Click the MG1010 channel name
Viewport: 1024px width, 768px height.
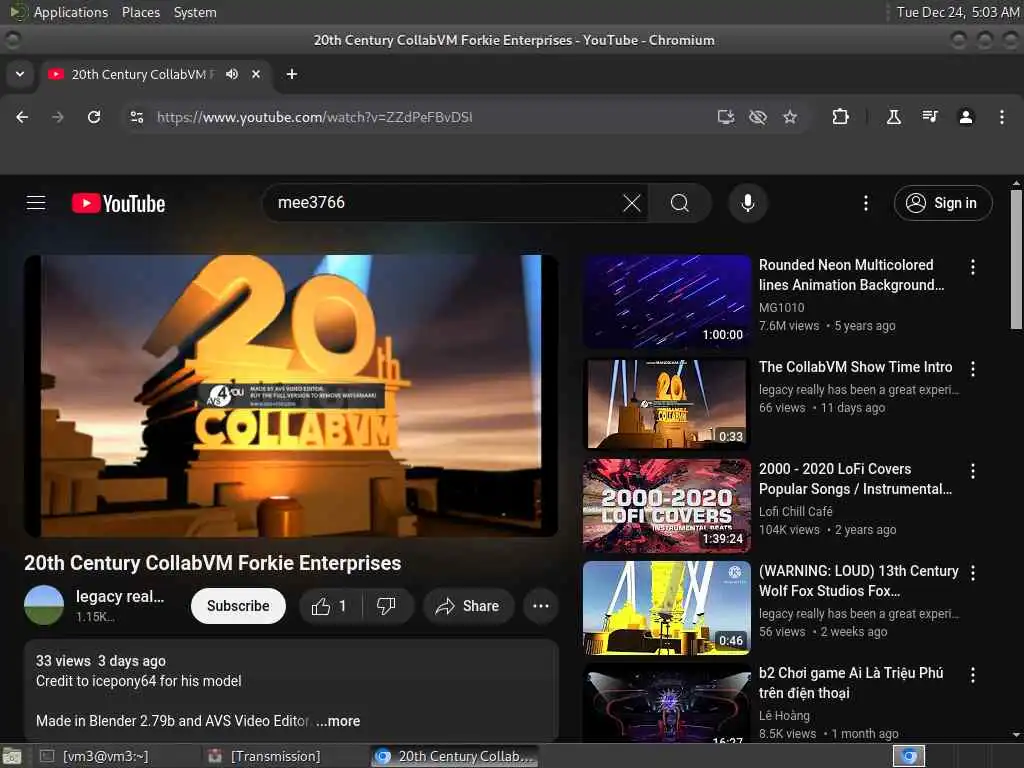782,308
